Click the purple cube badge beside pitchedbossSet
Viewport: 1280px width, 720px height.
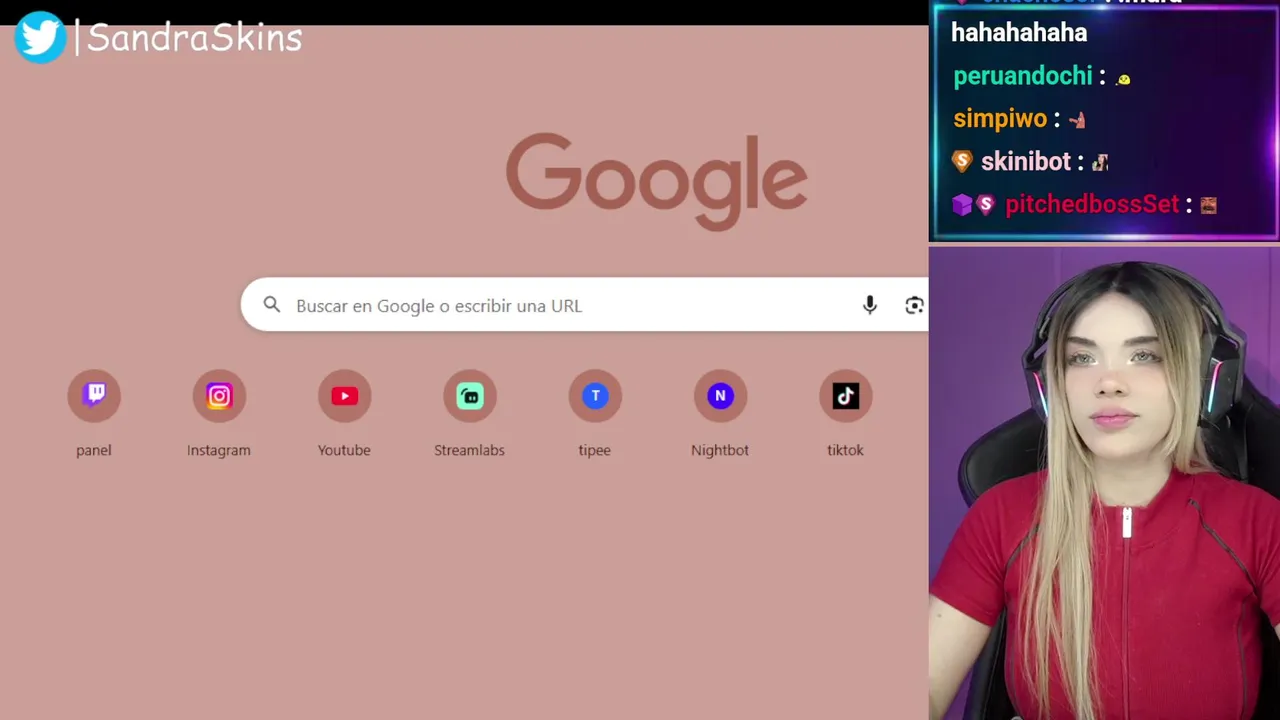click(962, 205)
